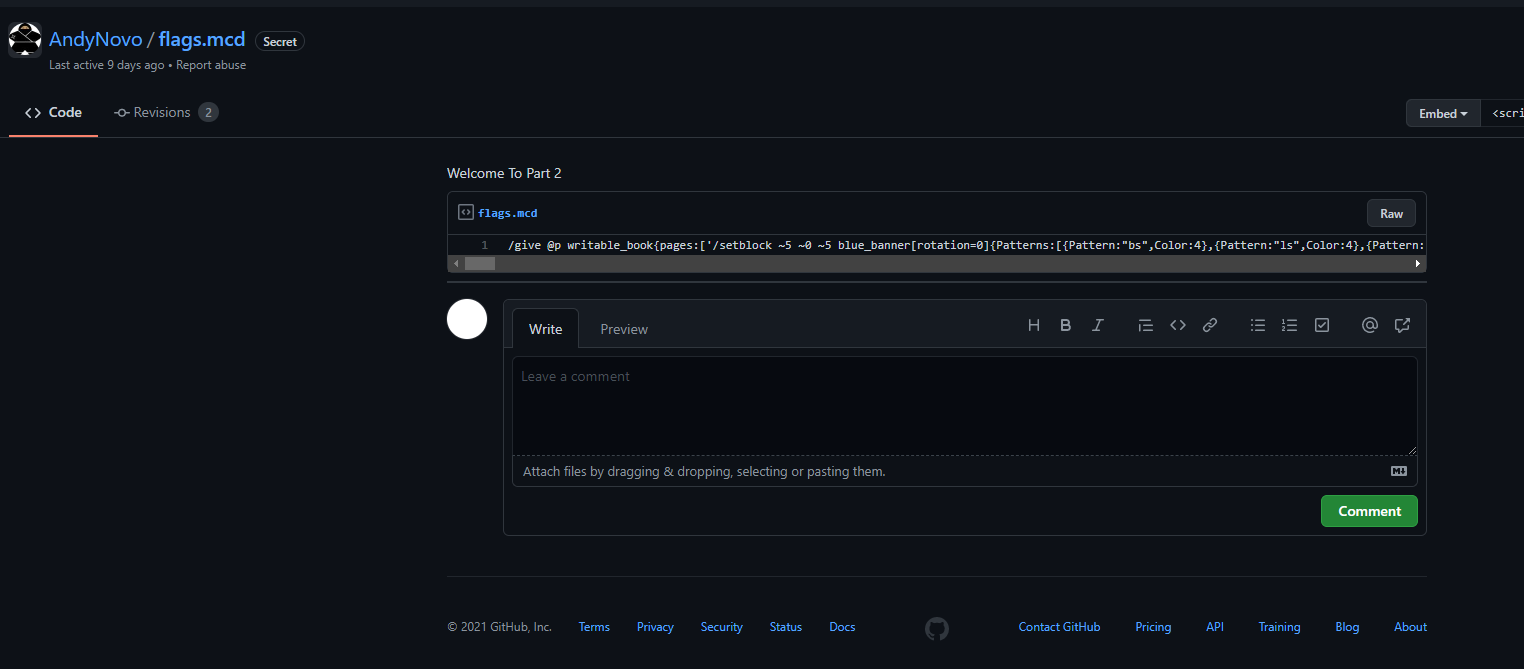Select the Write tab

pyautogui.click(x=545, y=329)
